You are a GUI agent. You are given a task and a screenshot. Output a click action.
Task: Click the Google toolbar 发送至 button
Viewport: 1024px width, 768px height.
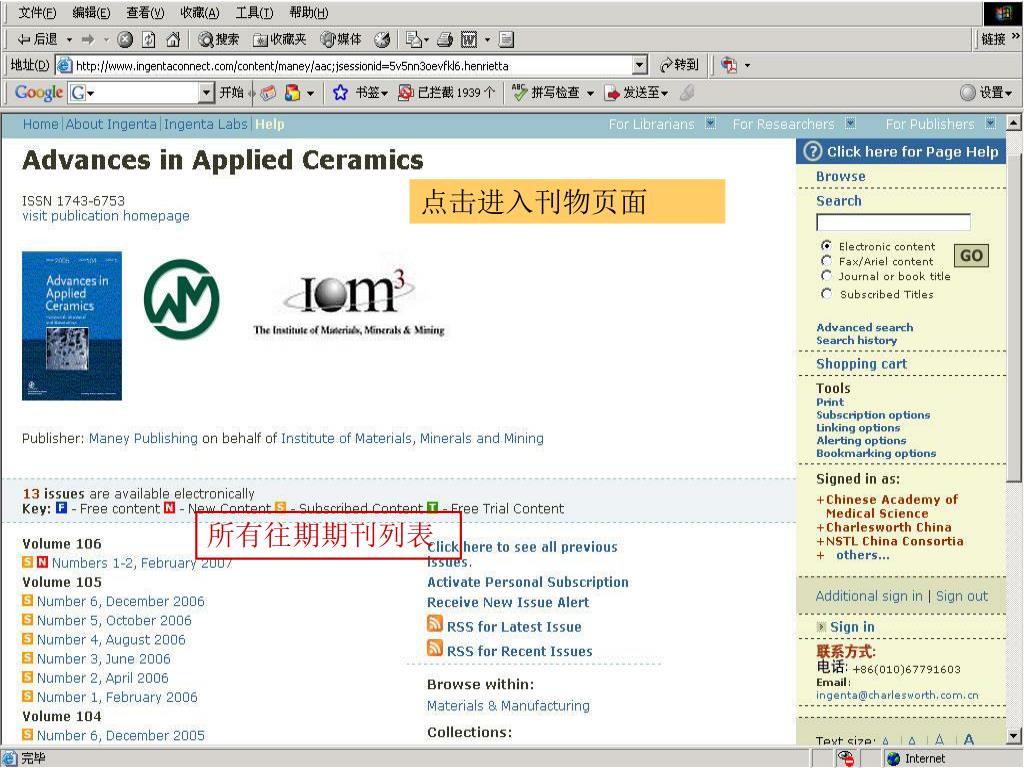[637, 93]
